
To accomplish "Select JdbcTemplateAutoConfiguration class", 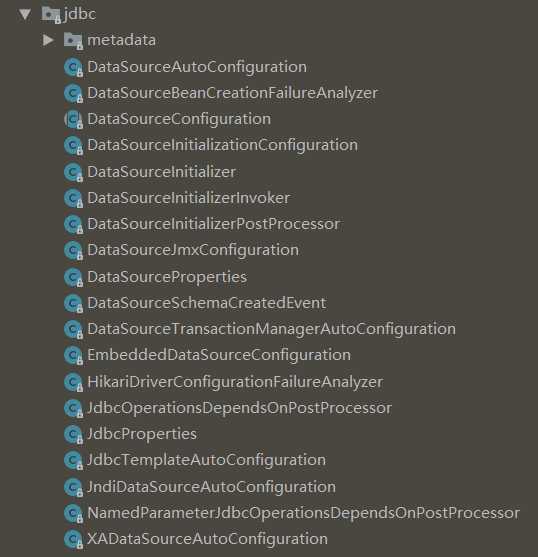I will pos(207,460).
